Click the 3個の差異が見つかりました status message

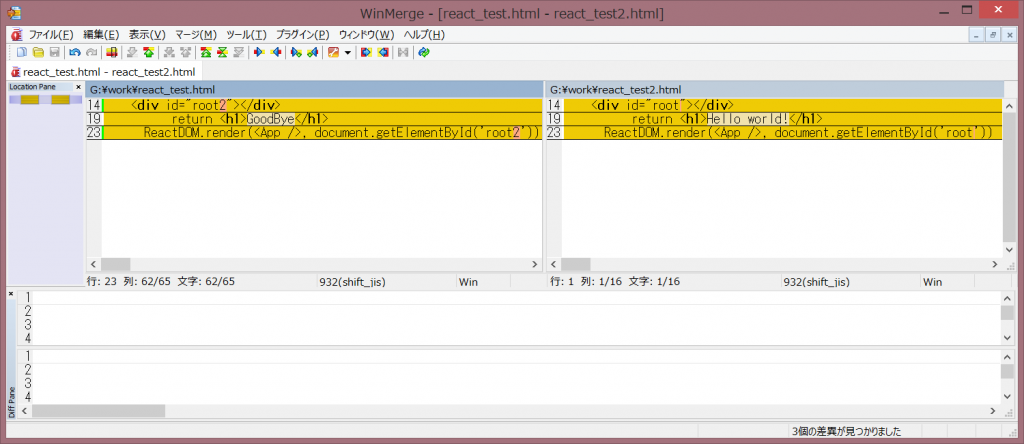[846, 431]
